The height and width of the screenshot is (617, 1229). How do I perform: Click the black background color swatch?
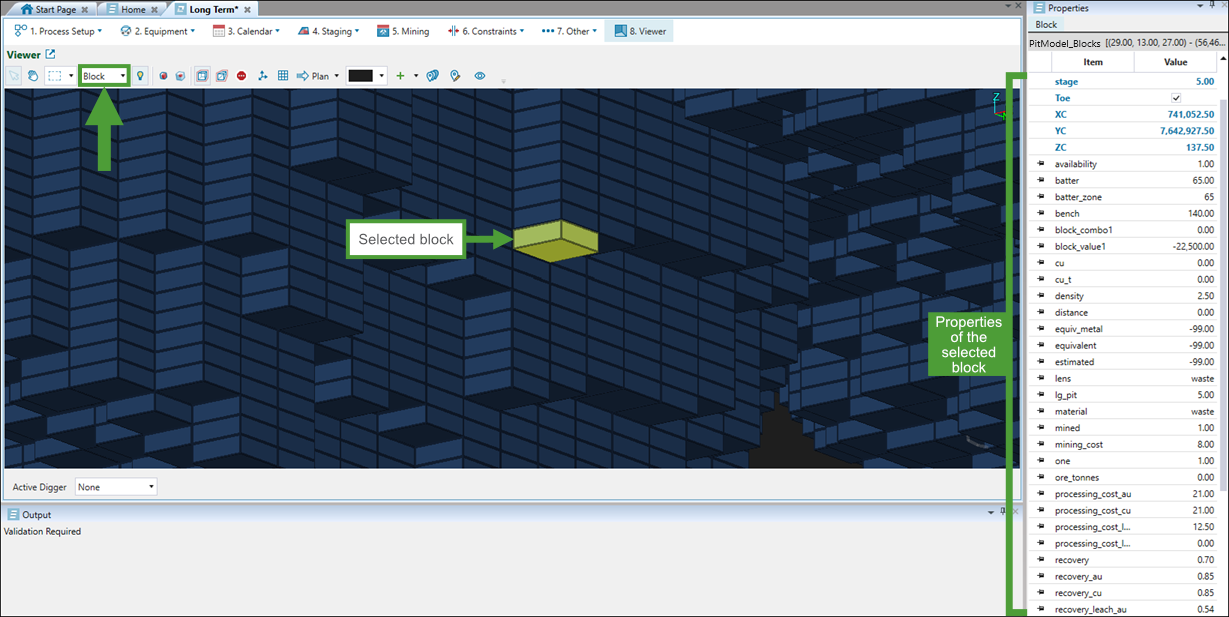360,76
